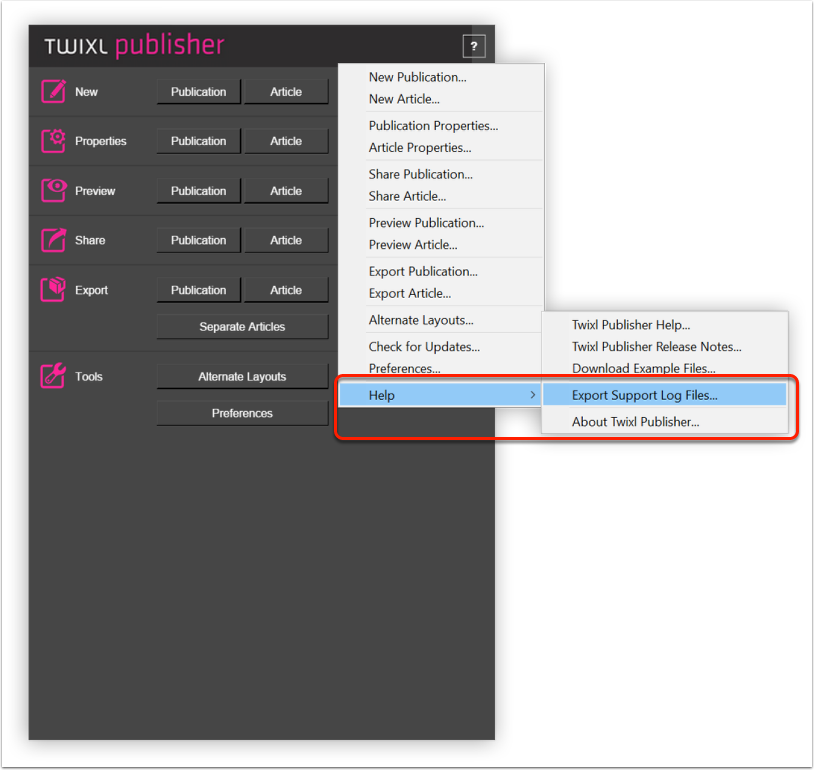
Task: Click Publication button in Properties row
Action: [x=199, y=141]
